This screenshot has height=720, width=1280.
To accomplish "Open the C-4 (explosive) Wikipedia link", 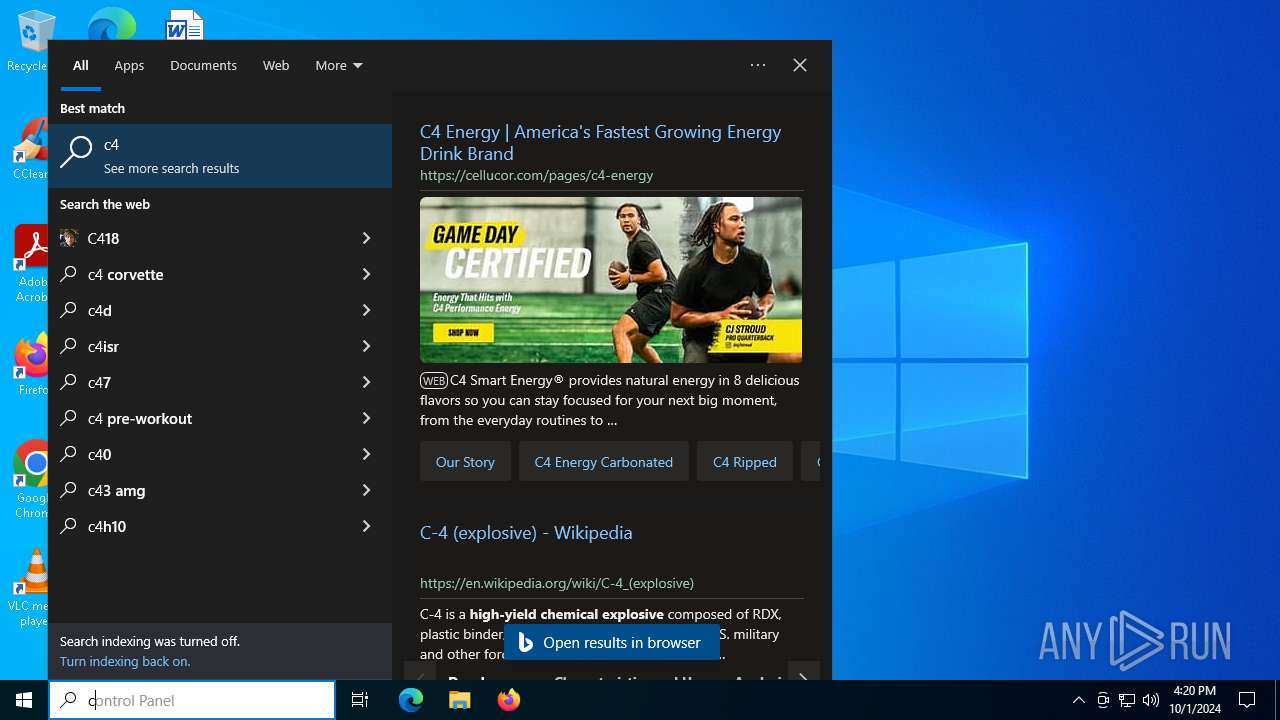I will click(526, 533).
